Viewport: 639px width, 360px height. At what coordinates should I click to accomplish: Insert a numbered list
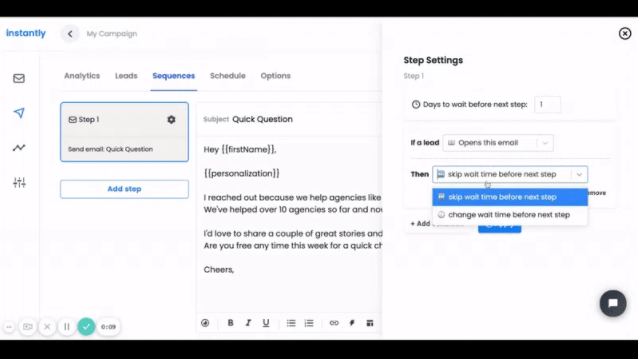[x=309, y=323]
